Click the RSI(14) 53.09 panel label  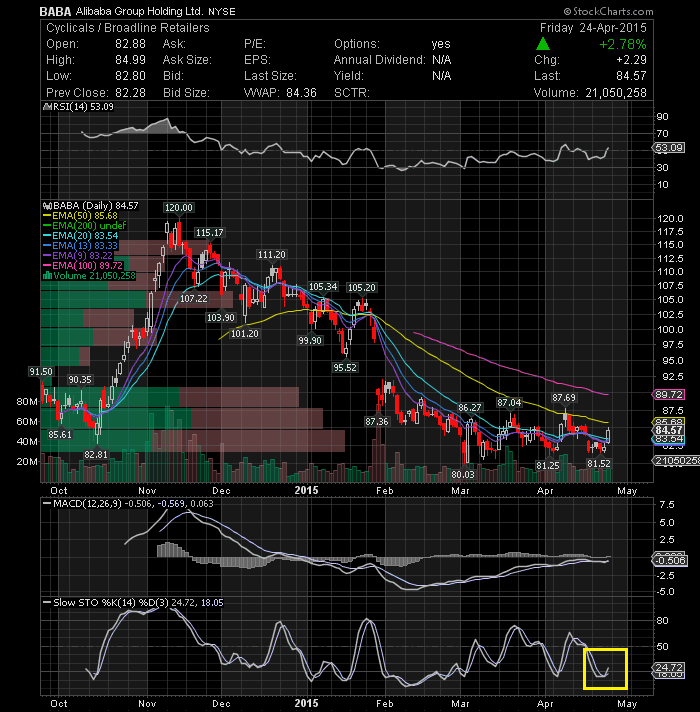83,107
